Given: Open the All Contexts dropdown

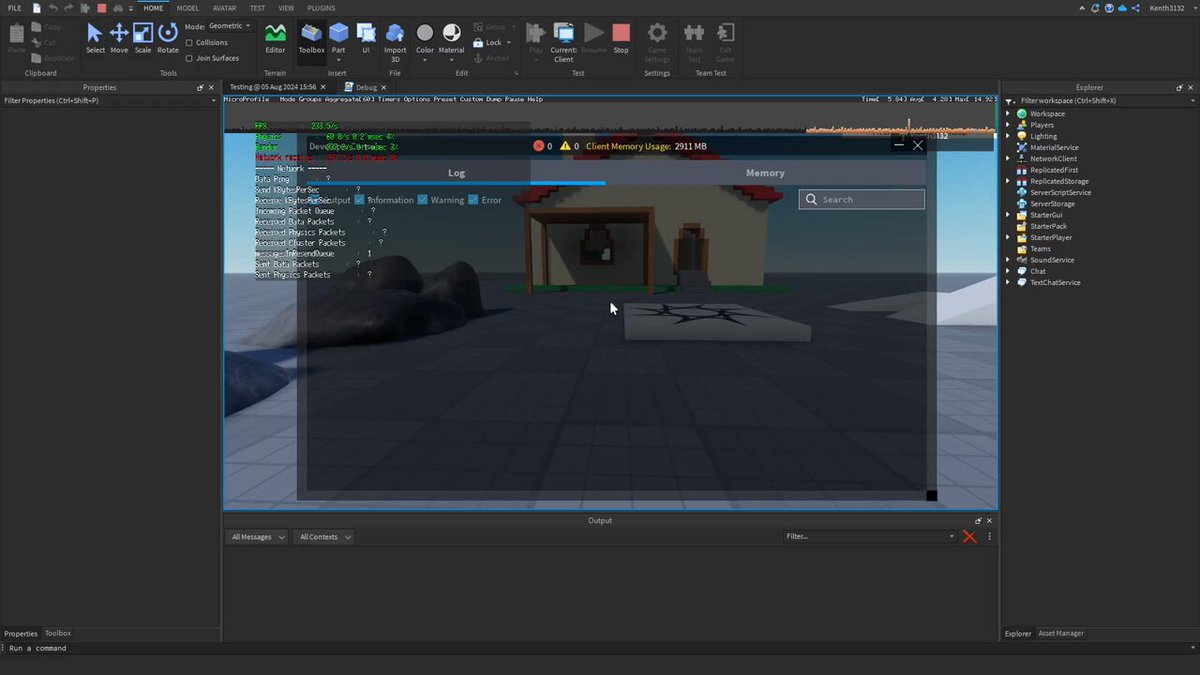Looking at the screenshot, I should tap(324, 537).
